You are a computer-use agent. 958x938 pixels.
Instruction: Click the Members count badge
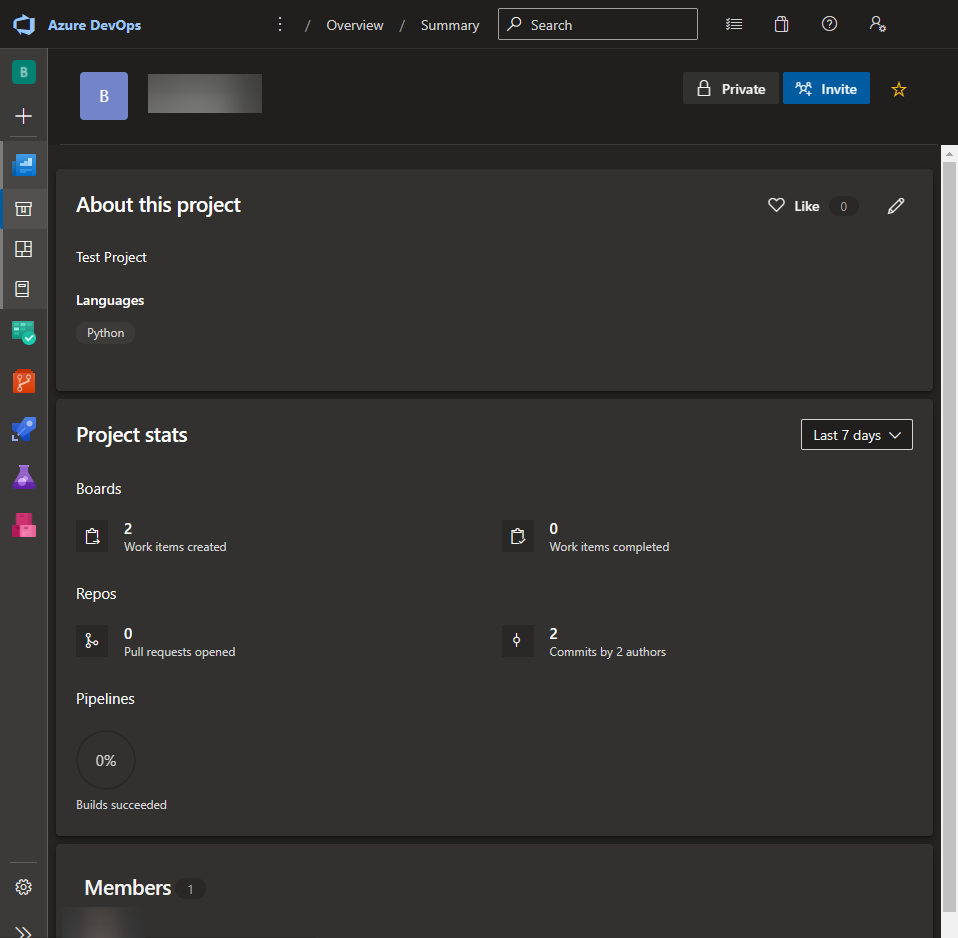pyautogui.click(x=190, y=889)
